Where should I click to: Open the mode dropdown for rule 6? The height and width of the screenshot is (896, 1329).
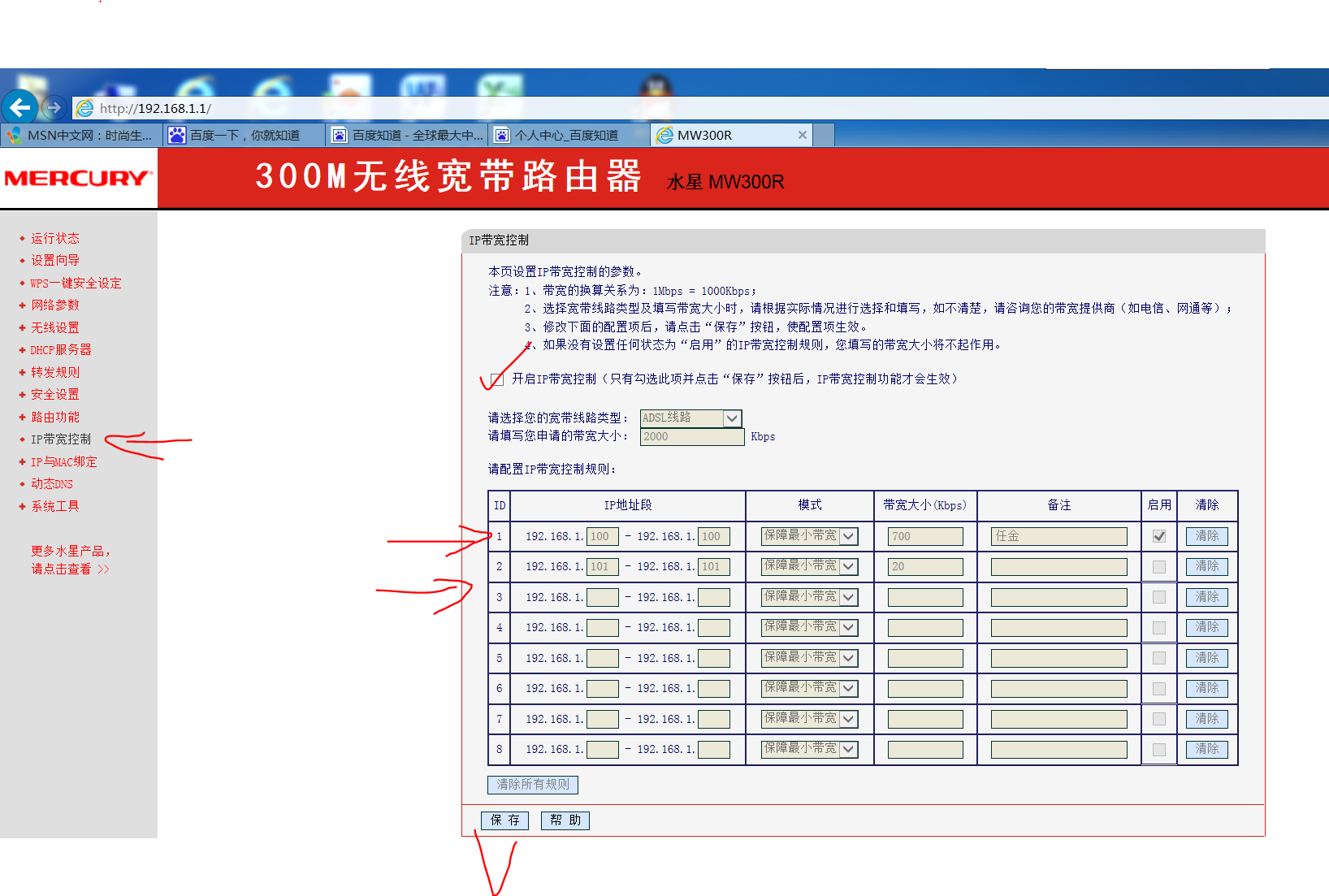coord(809,688)
